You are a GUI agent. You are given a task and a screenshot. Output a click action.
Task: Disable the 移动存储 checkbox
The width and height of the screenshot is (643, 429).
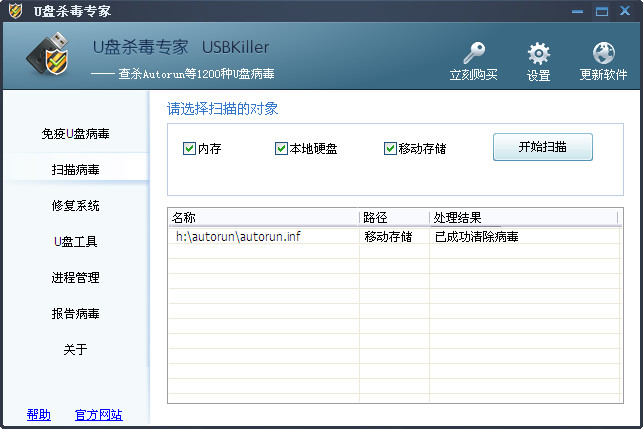[x=390, y=148]
